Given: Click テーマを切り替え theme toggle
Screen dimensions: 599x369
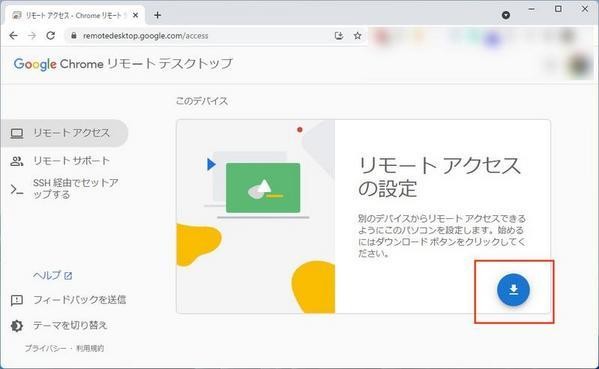Looking at the screenshot, I should [59, 325].
